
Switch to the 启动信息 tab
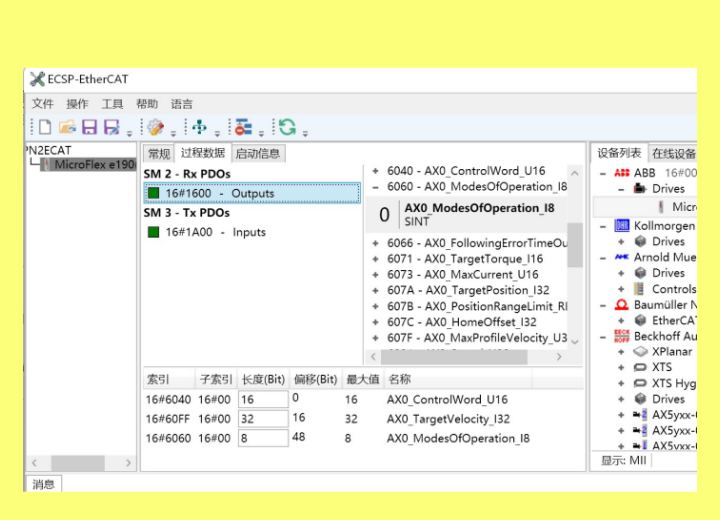258,153
